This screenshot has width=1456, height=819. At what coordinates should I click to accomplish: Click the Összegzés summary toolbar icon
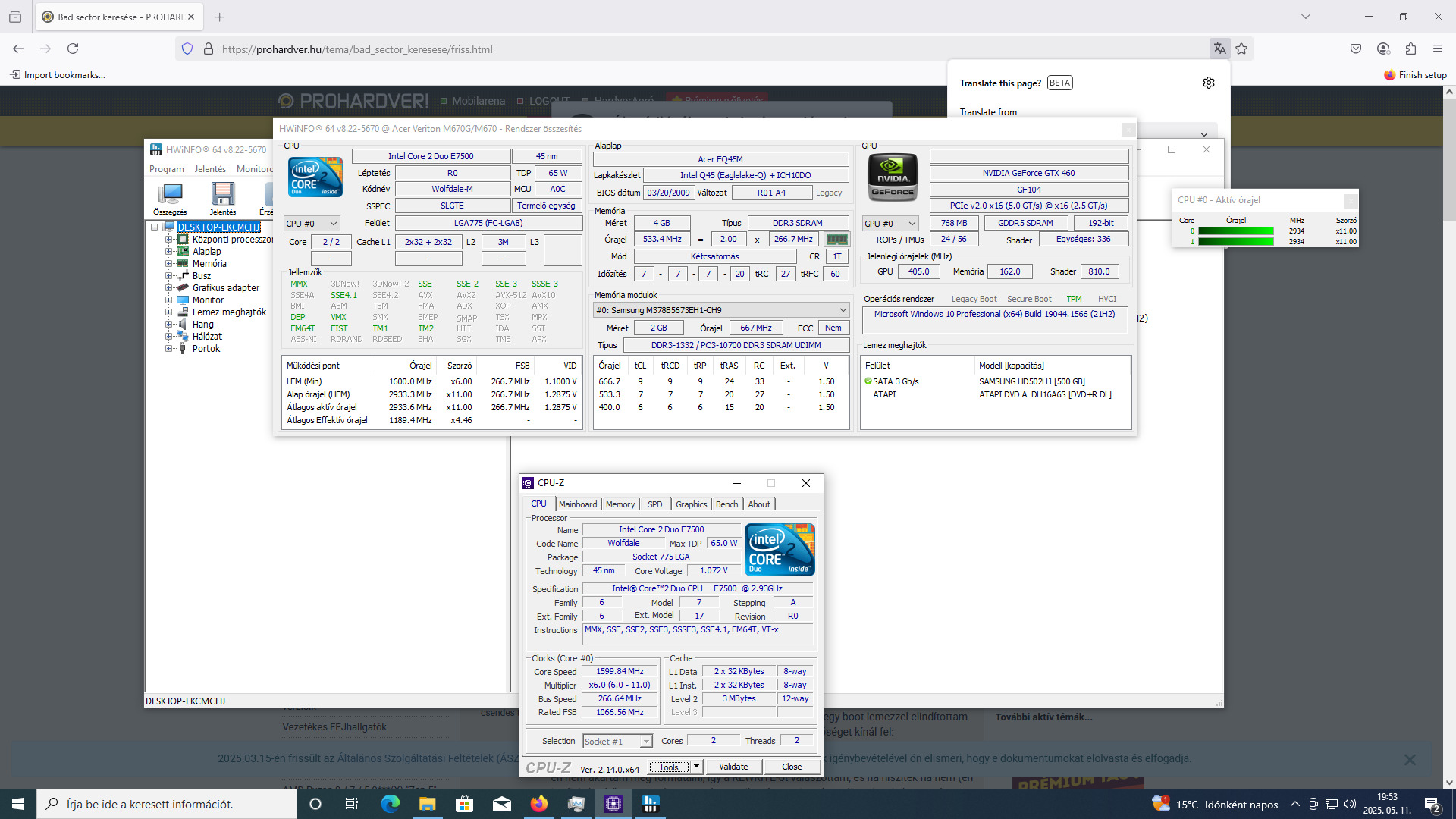coord(170,196)
